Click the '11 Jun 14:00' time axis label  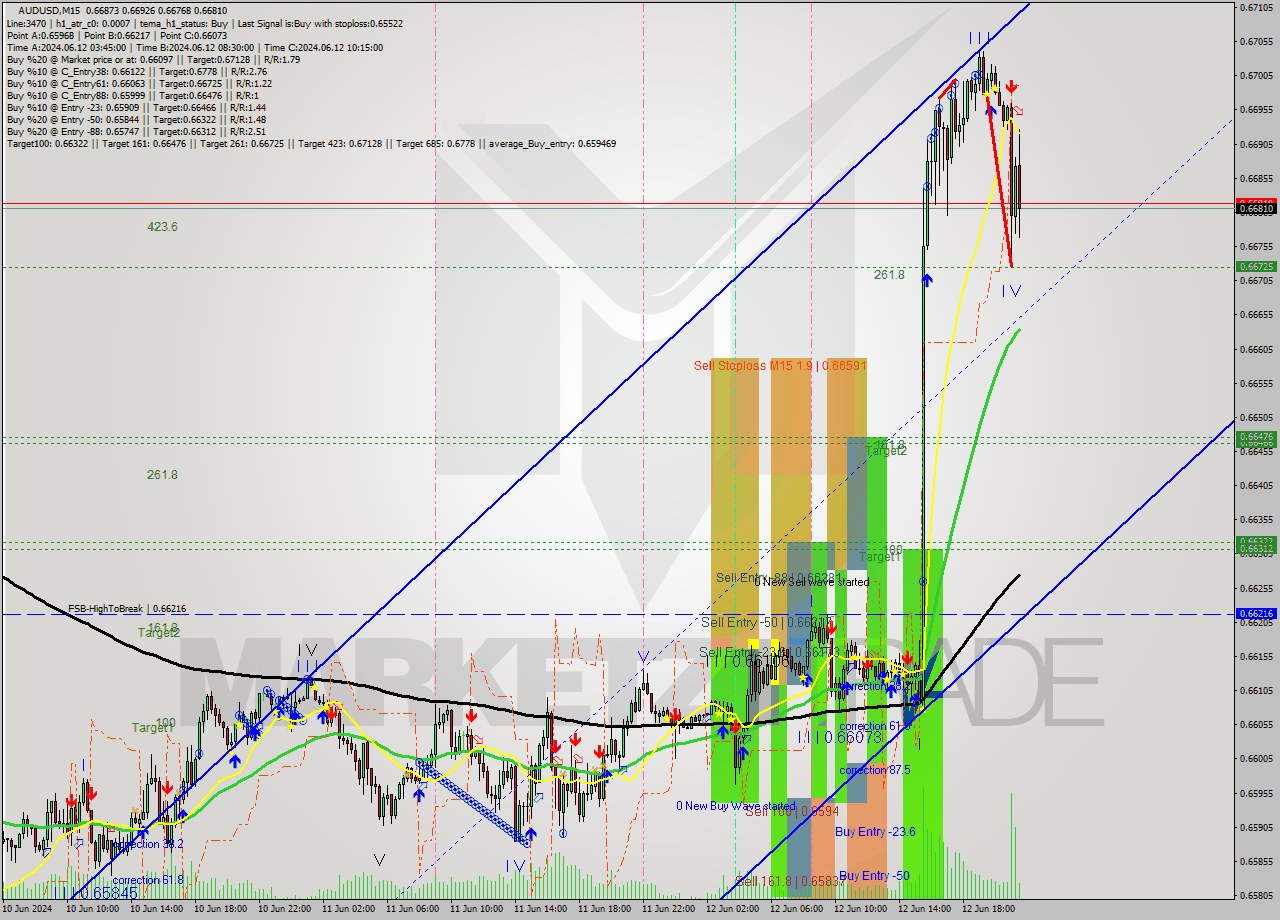click(540, 910)
